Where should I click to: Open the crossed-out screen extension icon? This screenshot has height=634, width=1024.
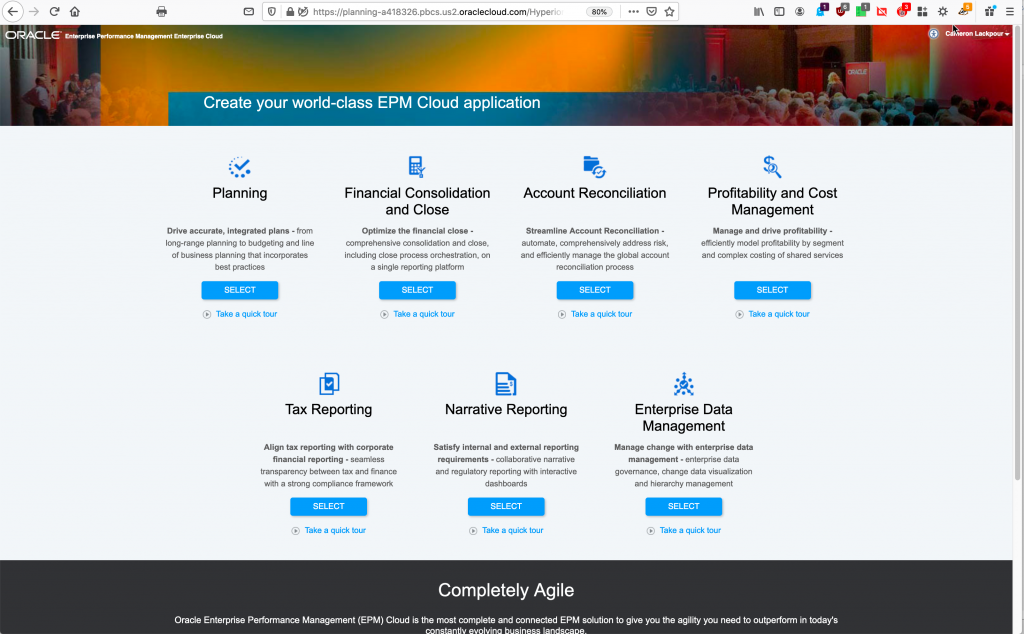click(x=882, y=12)
